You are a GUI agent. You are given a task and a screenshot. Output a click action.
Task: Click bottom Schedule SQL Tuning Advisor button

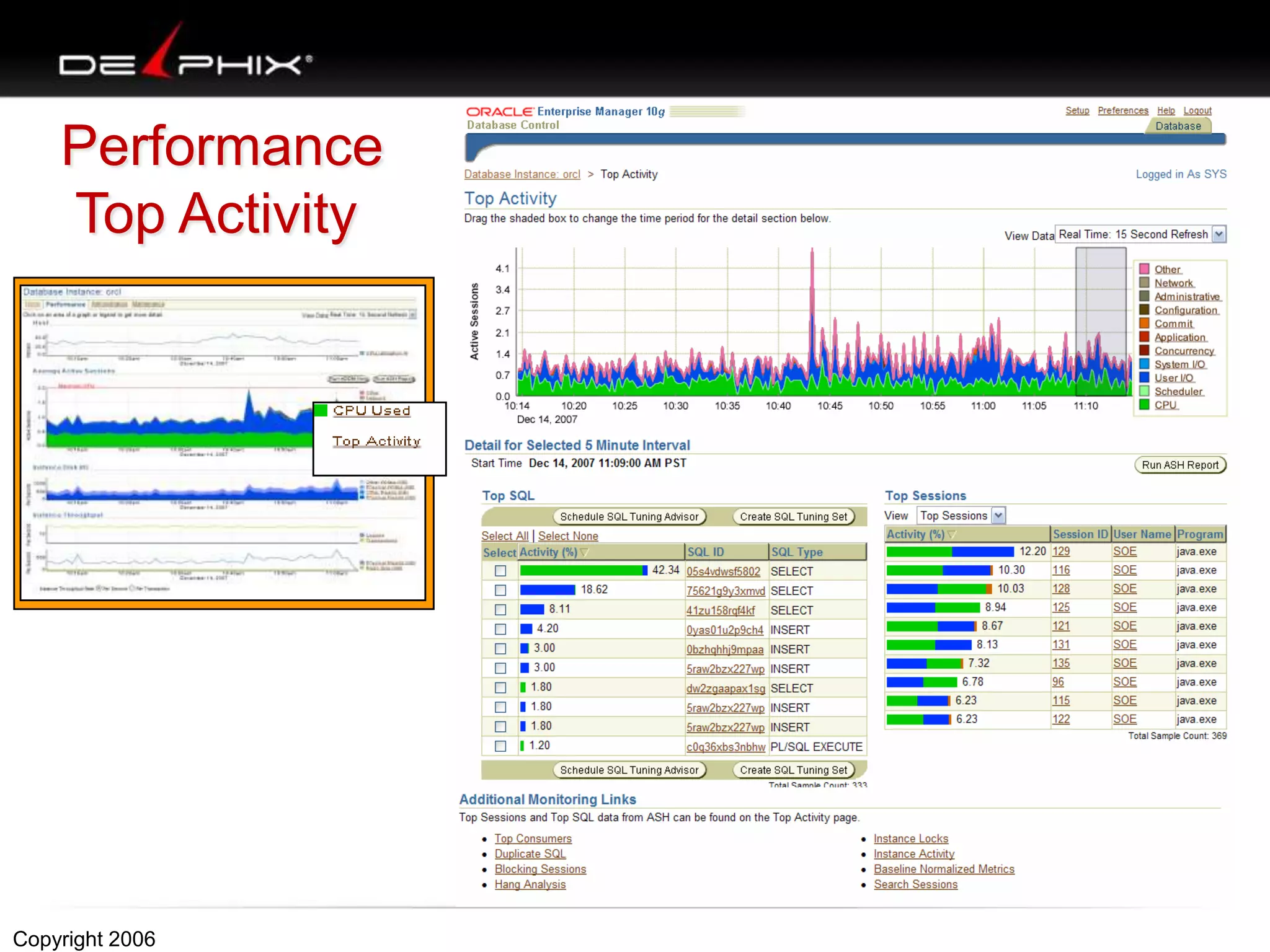click(629, 770)
